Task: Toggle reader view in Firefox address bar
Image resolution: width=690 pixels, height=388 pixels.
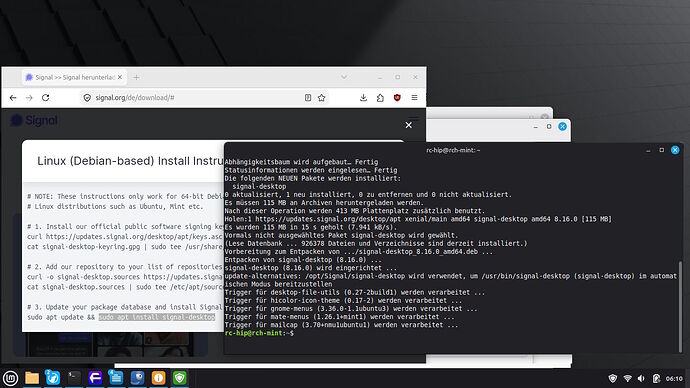Action: coord(308,98)
